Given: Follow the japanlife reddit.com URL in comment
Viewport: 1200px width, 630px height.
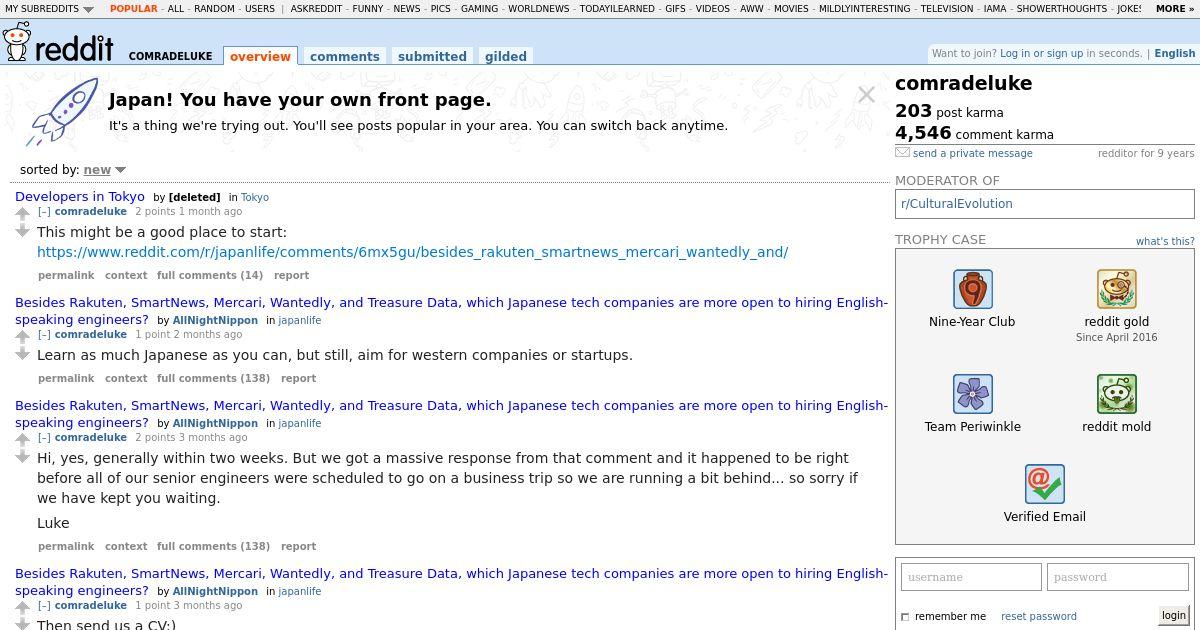Looking at the screenshot, I should pyautogui.click(x=412, y=252).
